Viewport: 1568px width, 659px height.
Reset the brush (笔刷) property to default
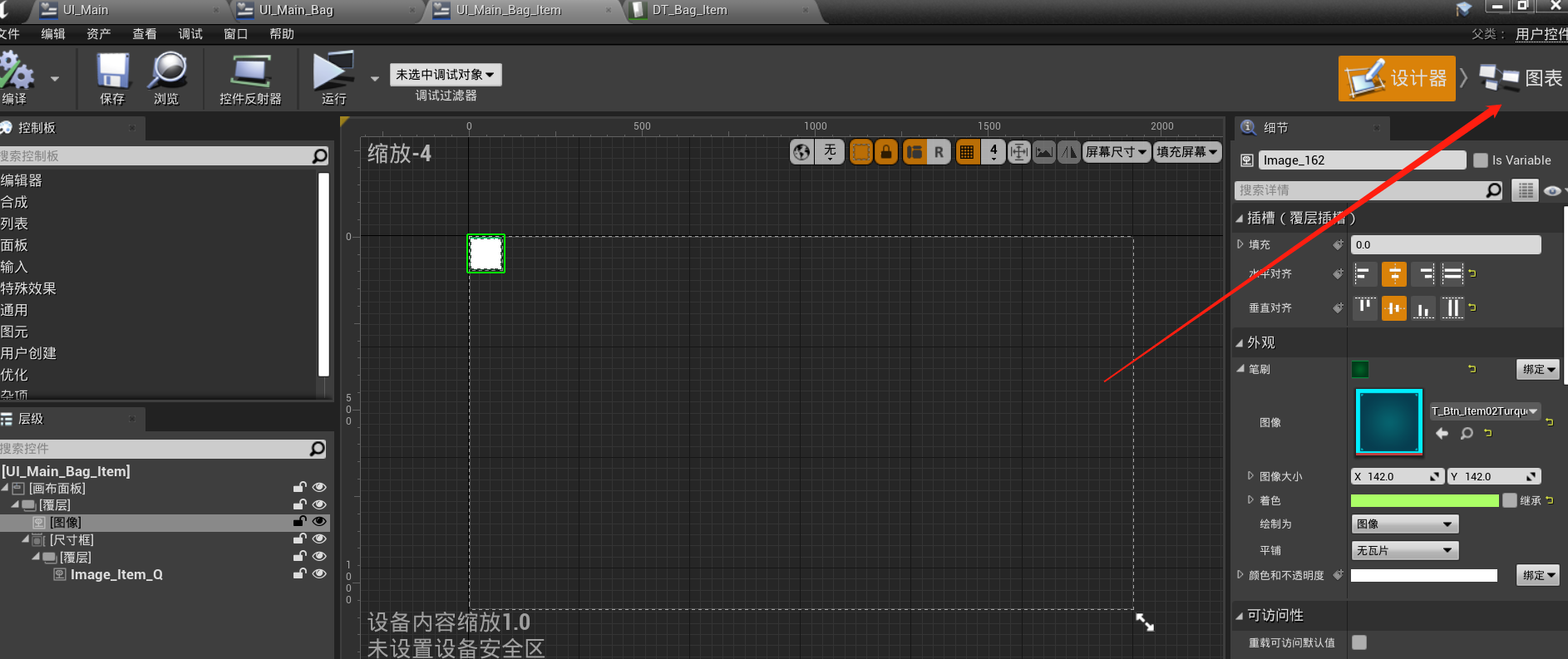1472,369
